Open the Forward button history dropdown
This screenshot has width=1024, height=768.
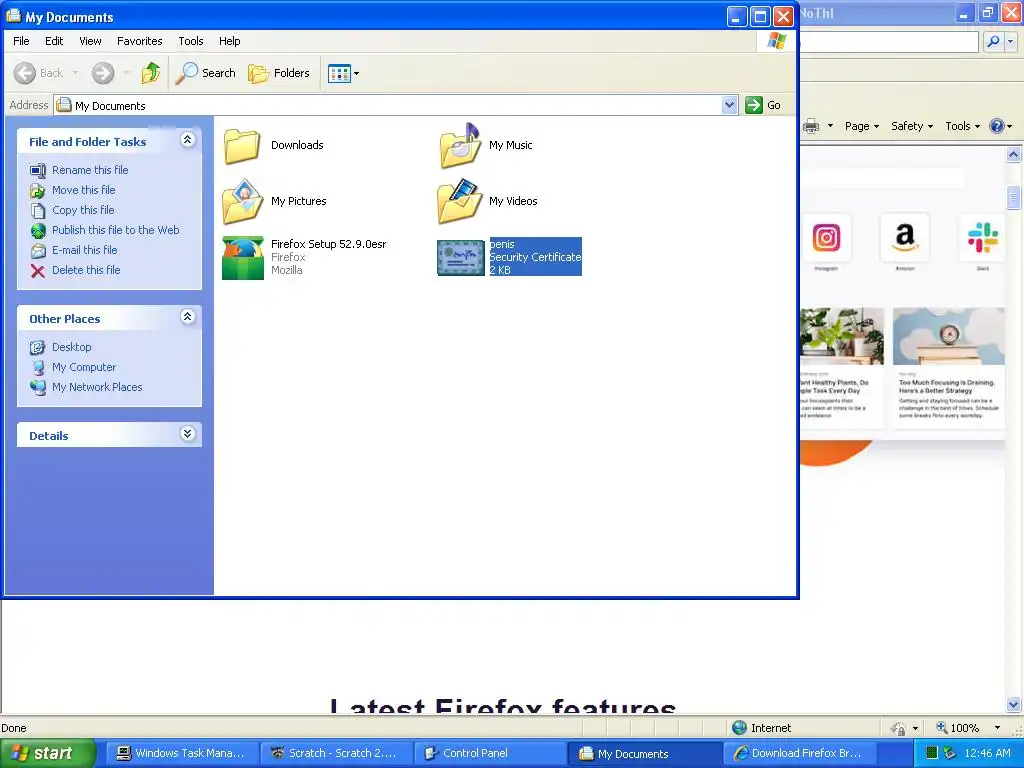point(126,73)
